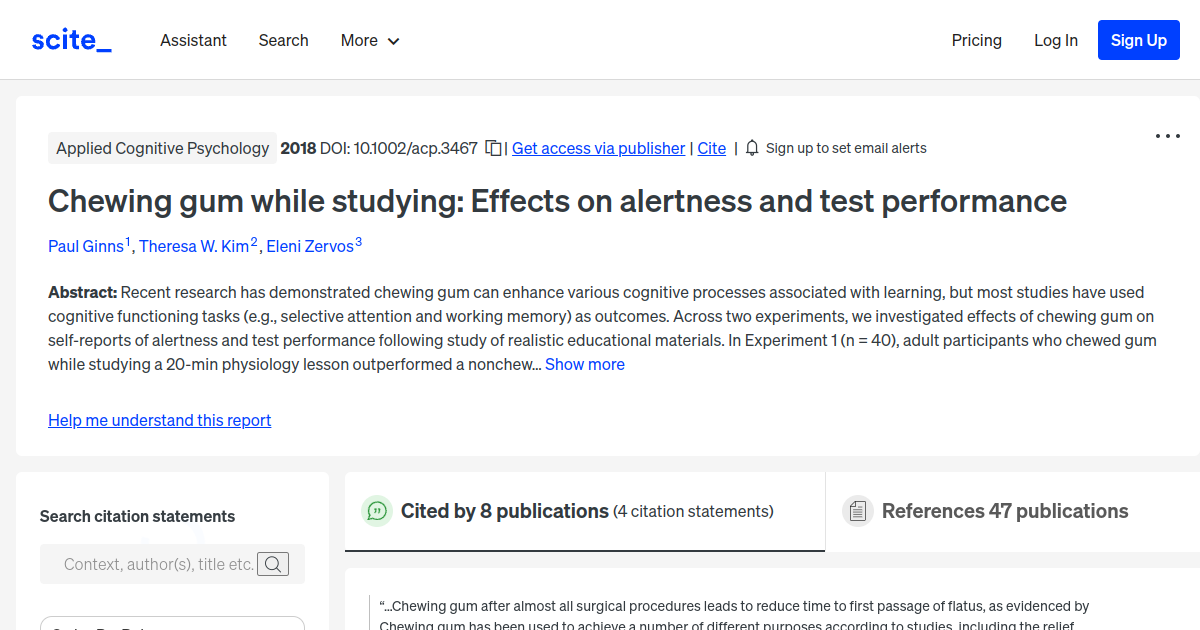The image size is (1200, 630).
Task: Select the Cited by 8 publications tab
Action: (505, 510)
